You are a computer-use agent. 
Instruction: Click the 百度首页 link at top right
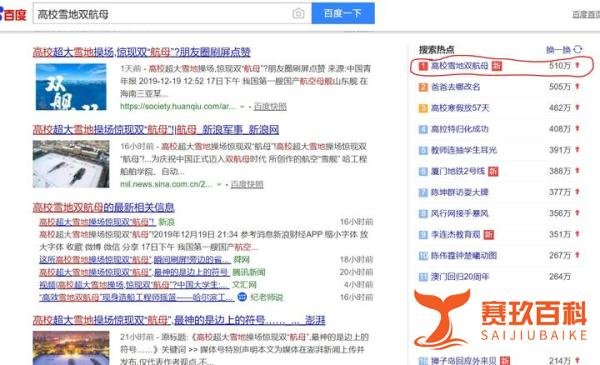(x=586, y=15)
